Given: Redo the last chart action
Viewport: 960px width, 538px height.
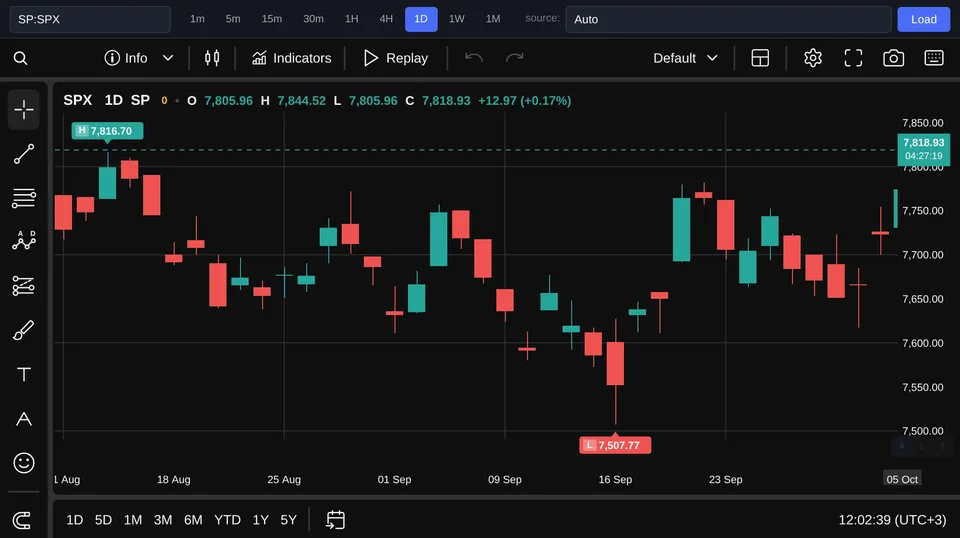Looking at the screenshot, I should (x=514, y=58).
